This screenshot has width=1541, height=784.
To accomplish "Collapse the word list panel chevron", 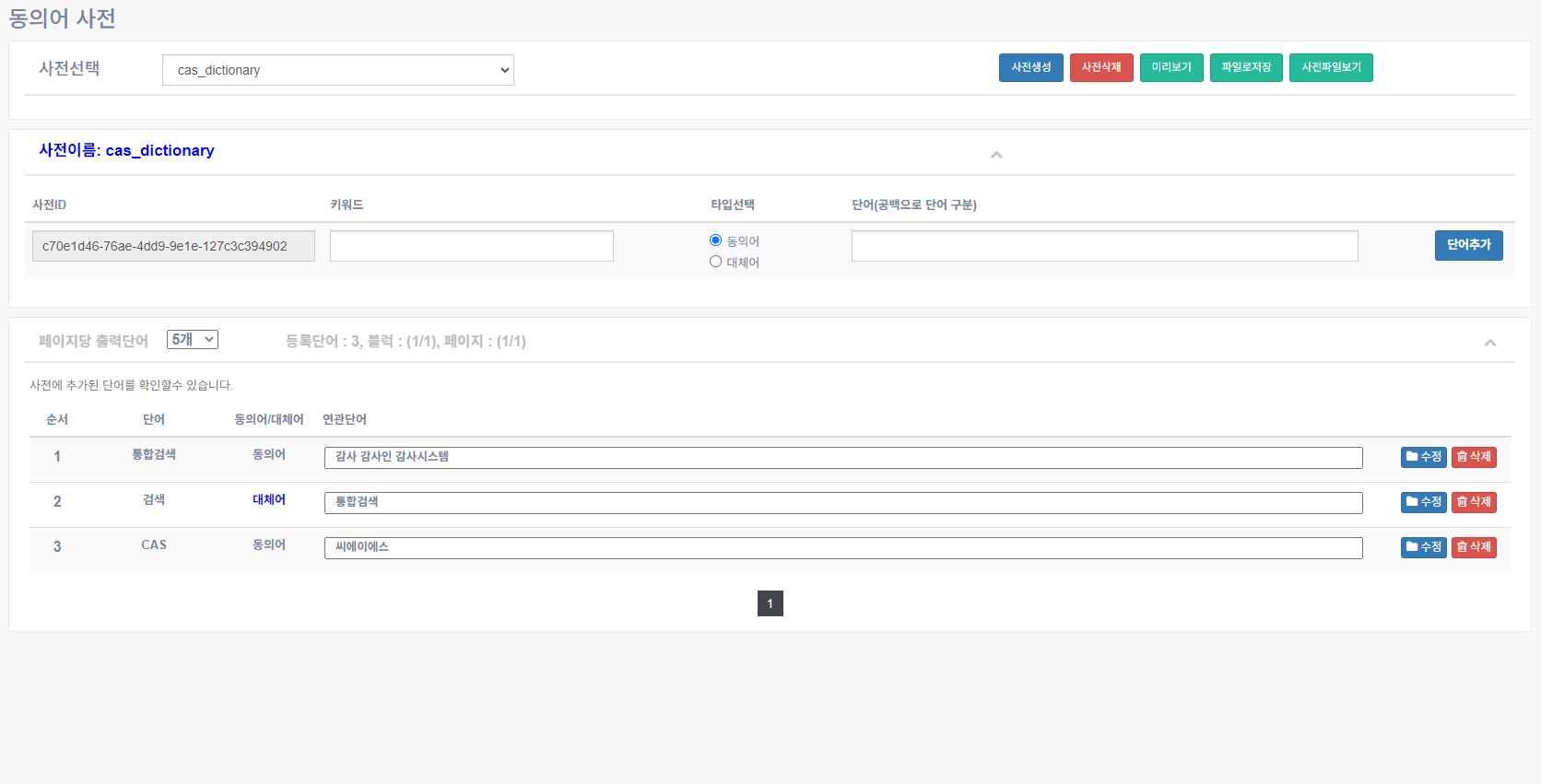I will (x=1490, y=343).
